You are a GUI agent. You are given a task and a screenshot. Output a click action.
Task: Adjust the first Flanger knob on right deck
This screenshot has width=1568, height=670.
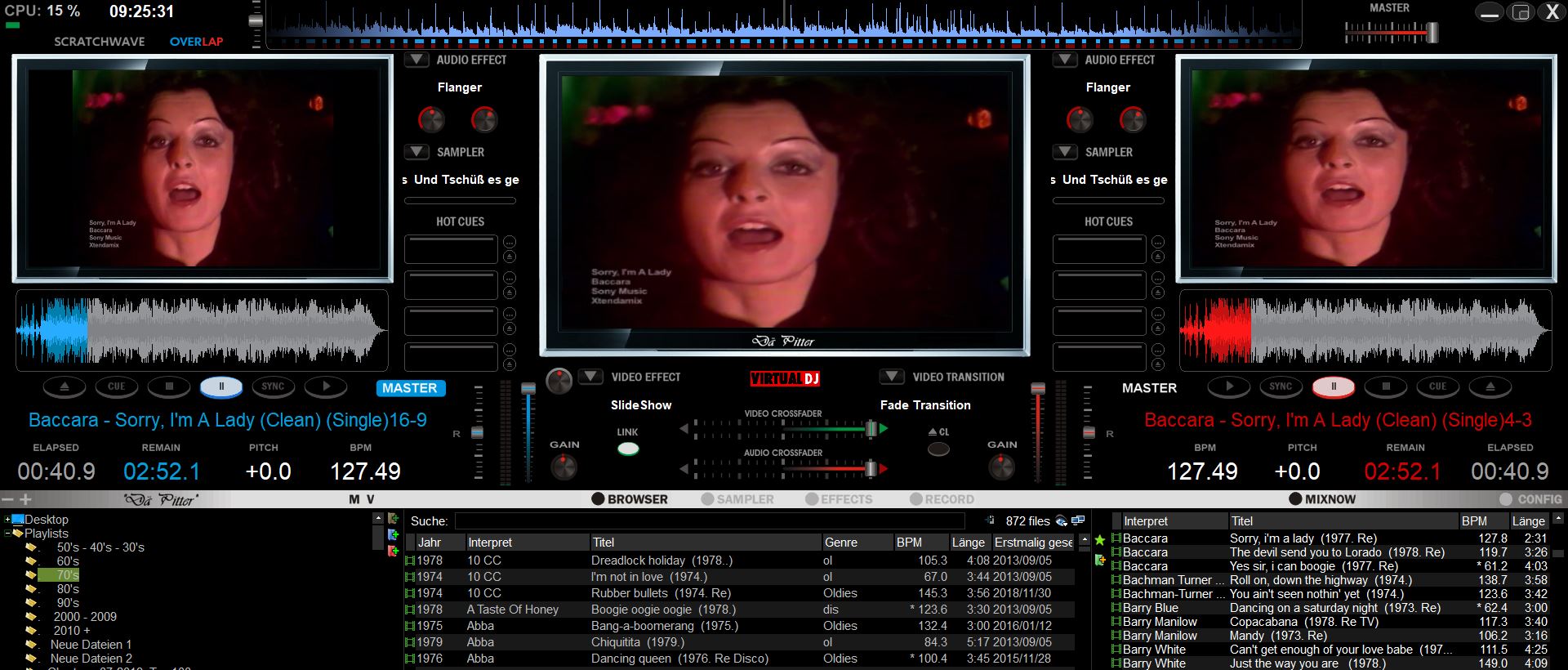1080,120
